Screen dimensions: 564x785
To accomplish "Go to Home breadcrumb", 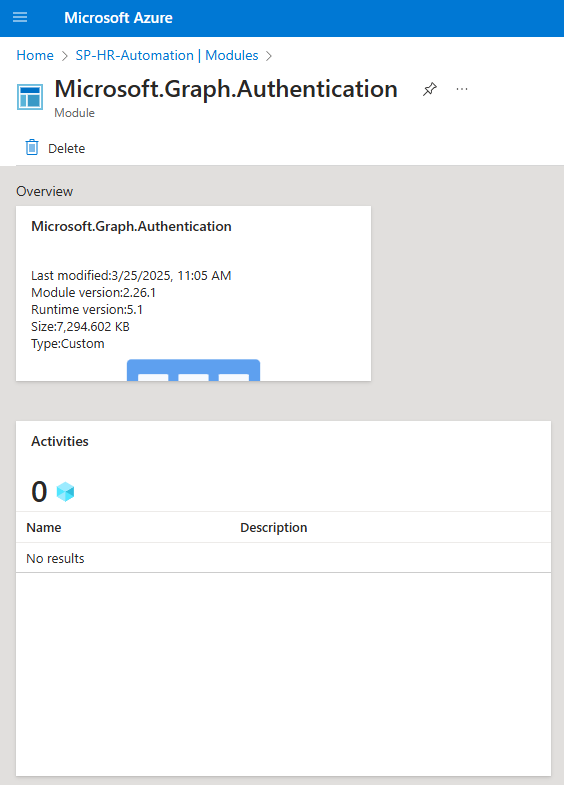I will pos(35,55).
